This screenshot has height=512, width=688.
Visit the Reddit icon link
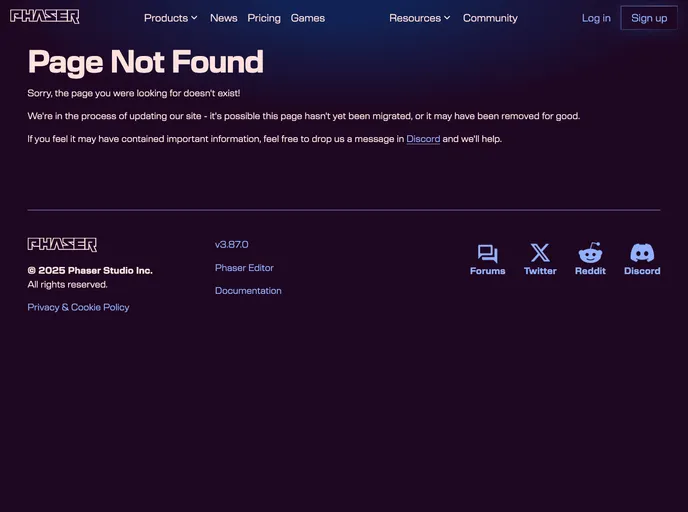590,259
